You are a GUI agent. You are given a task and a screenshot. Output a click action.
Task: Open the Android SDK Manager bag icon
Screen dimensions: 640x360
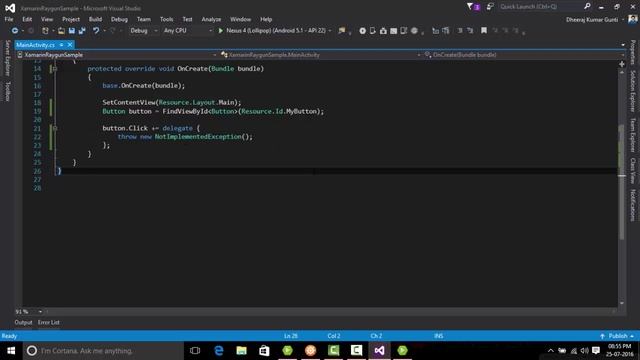point(383,31)
